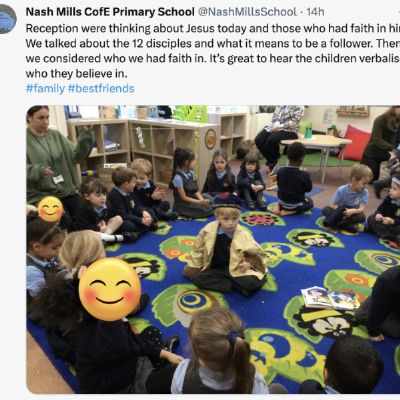Follow the #bestfriends hashtag

(101, 89)
